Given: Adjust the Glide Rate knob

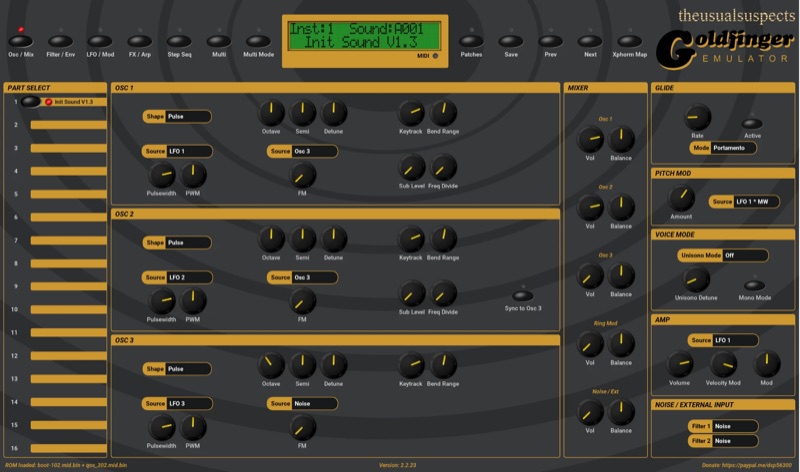Looking at the screenshot, I should (697, 117).
